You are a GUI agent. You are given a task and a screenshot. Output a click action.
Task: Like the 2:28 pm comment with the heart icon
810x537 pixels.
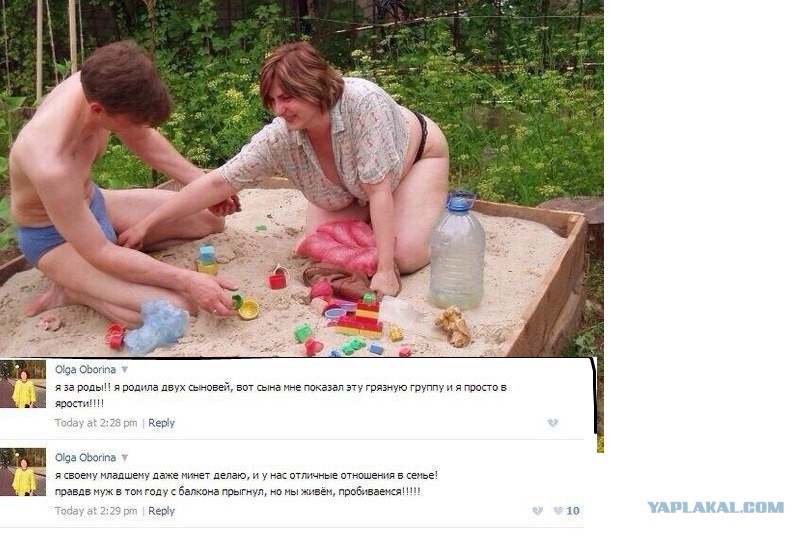[x=552, y=423]
